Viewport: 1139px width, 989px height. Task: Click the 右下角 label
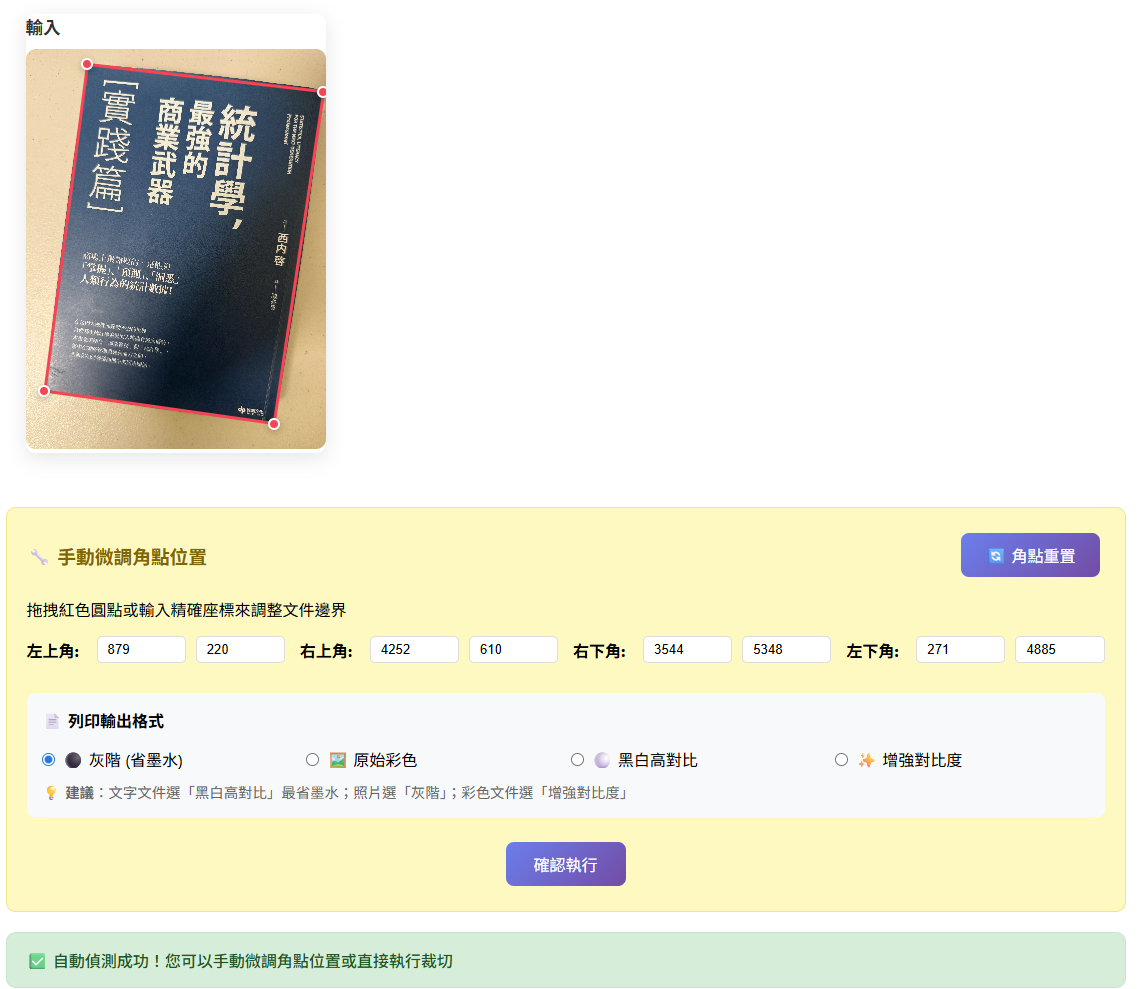pos(599,651)
